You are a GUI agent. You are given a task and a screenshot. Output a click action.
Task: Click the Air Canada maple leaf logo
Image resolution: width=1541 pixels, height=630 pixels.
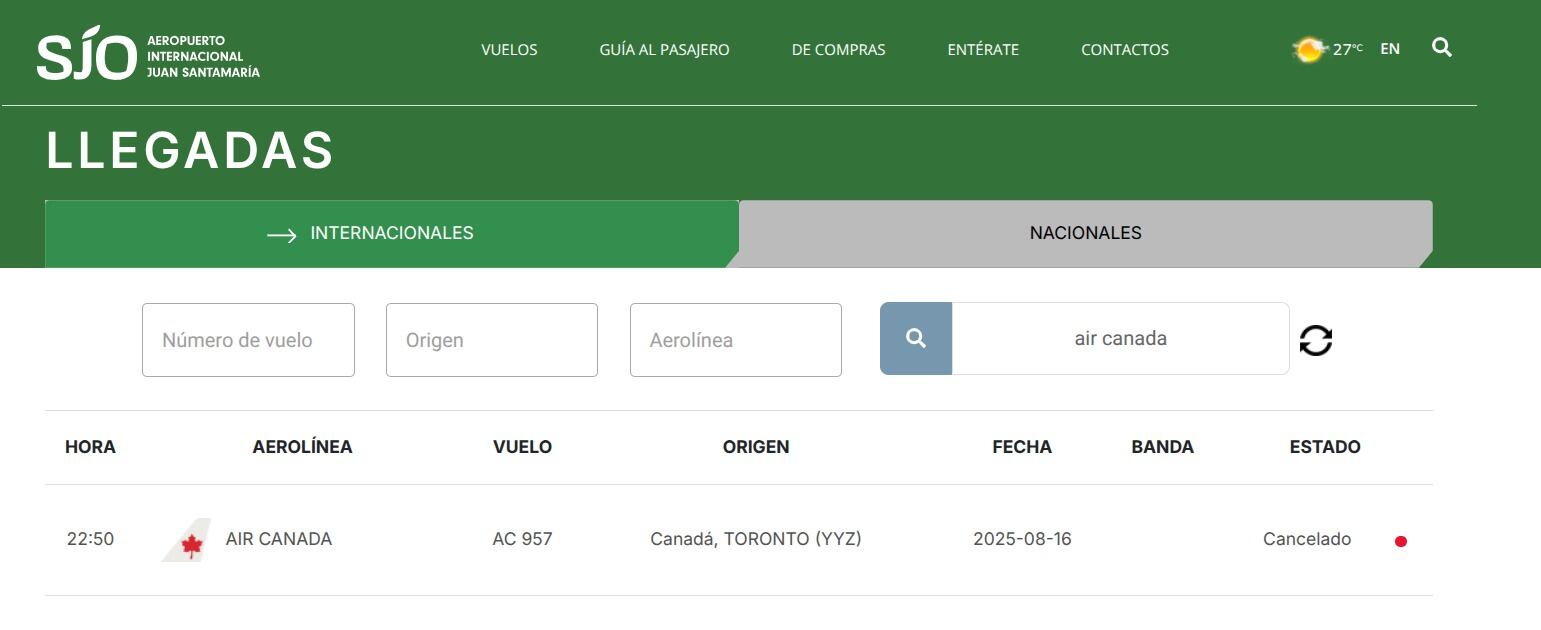(190, 539)
